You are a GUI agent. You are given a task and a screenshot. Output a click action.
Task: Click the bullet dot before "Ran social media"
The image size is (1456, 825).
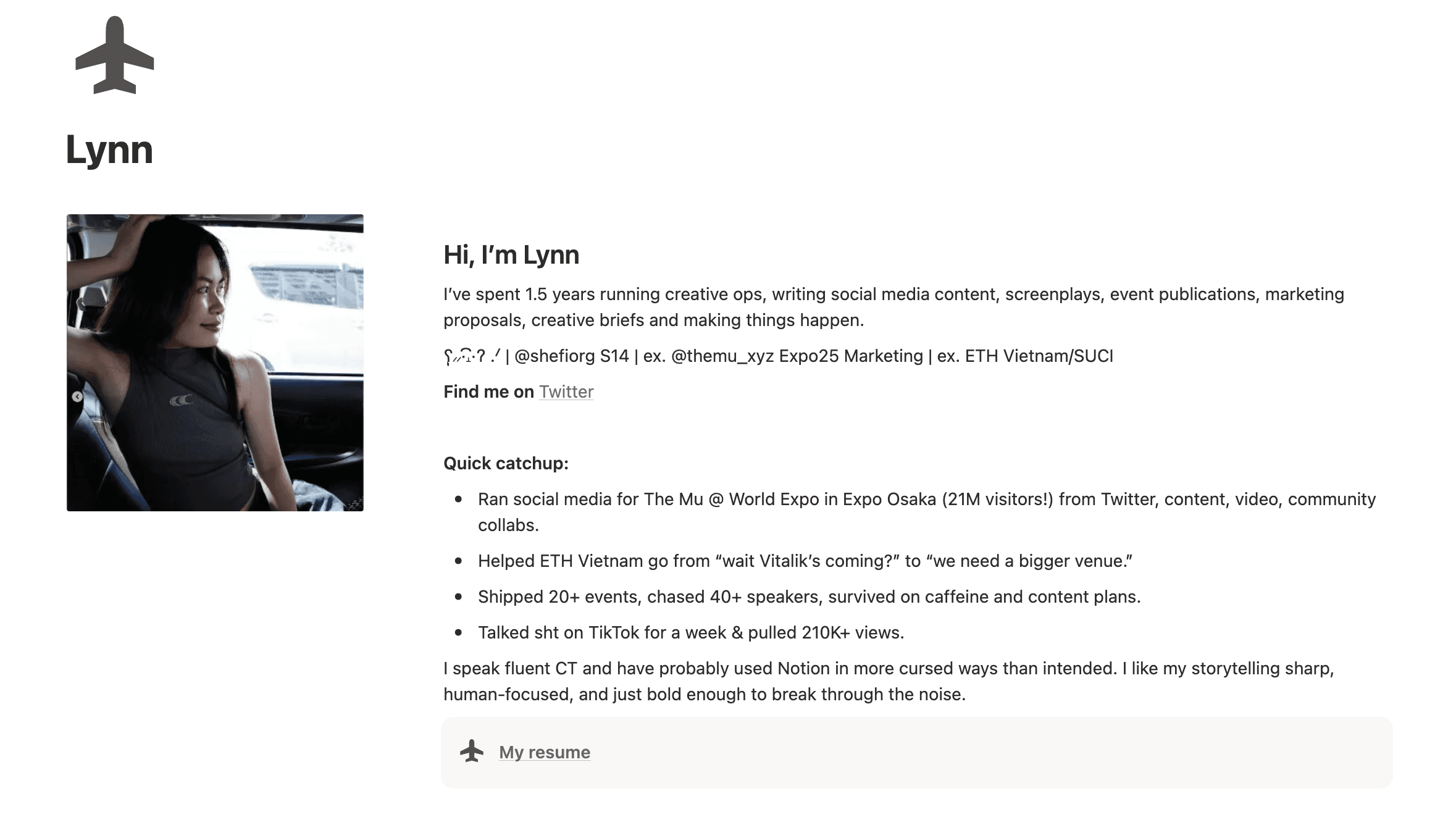point(458,500)
